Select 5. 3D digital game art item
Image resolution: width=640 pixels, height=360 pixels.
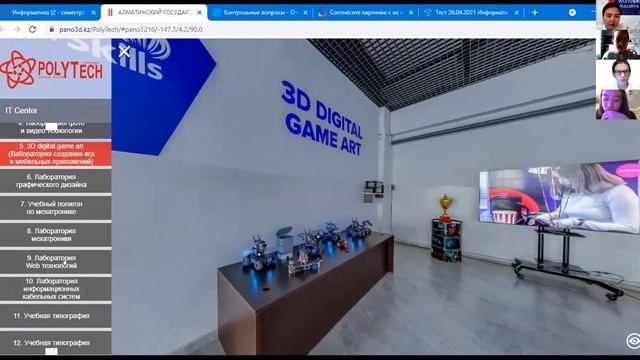(x=56, y=154)
